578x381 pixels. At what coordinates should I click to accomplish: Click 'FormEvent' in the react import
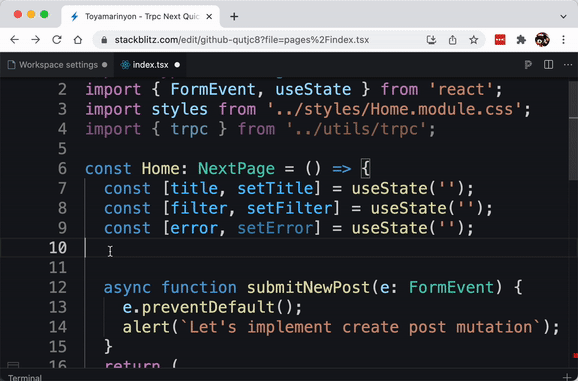[x=213, y=90]
